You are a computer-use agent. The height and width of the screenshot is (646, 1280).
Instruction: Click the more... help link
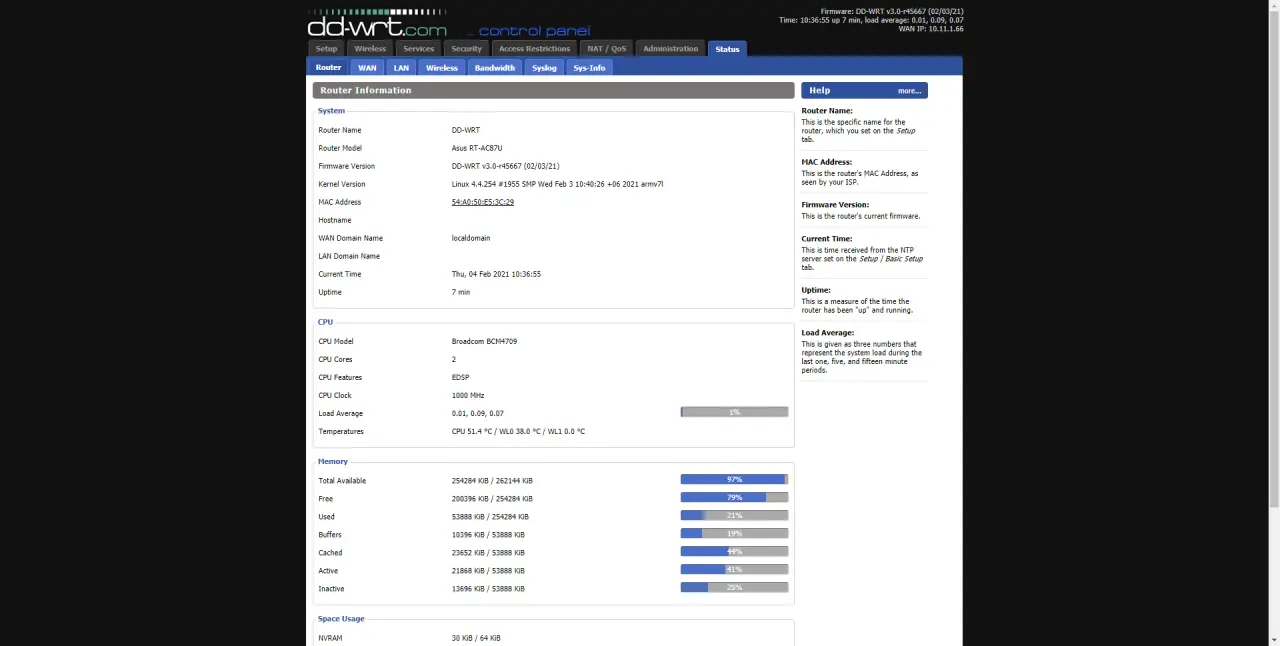click(x=908, y=90)
